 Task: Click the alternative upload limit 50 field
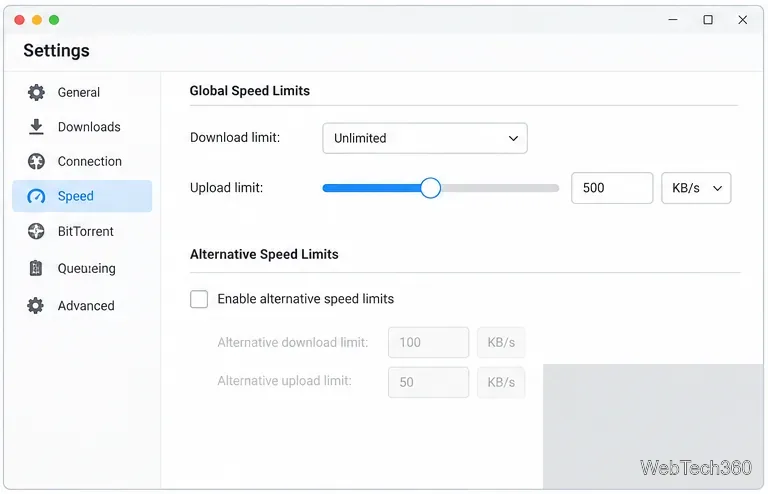[428, 382]
